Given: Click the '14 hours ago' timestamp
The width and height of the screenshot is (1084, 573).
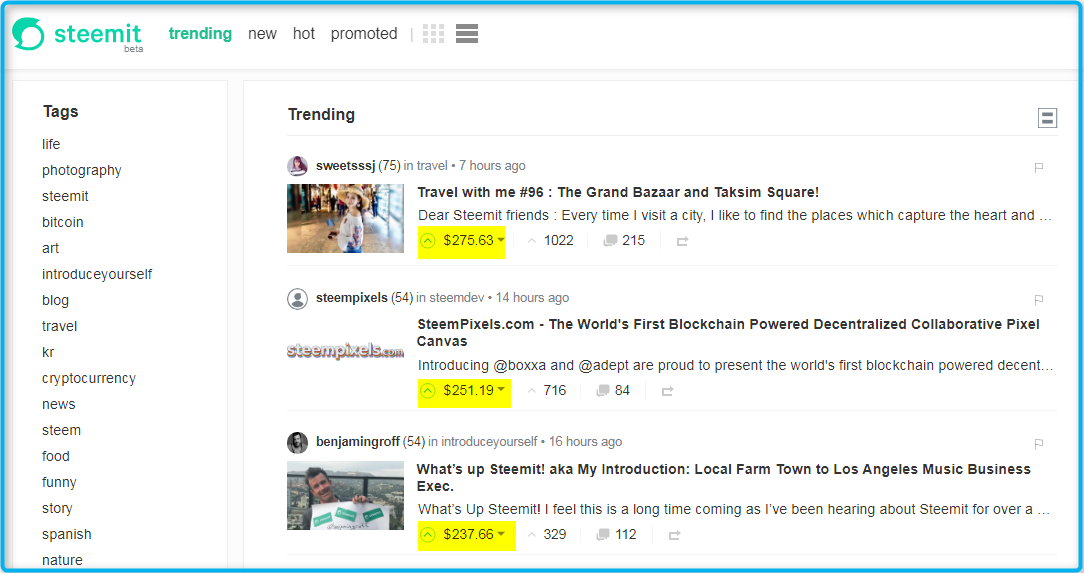Looking at the screenshot, I should (x=532, y=298).
